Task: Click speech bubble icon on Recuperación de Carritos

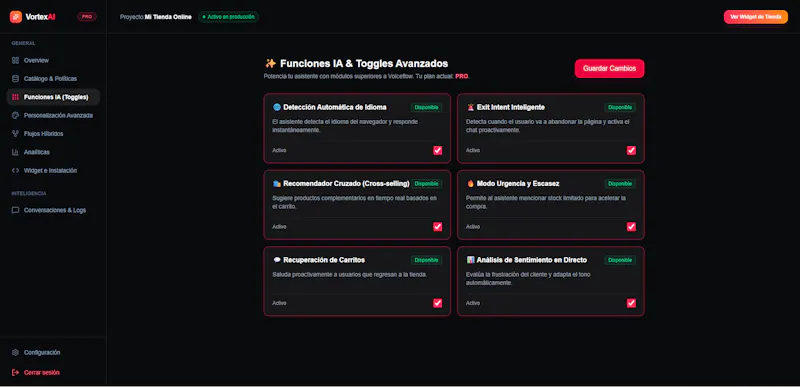Action: pos(277,260)
